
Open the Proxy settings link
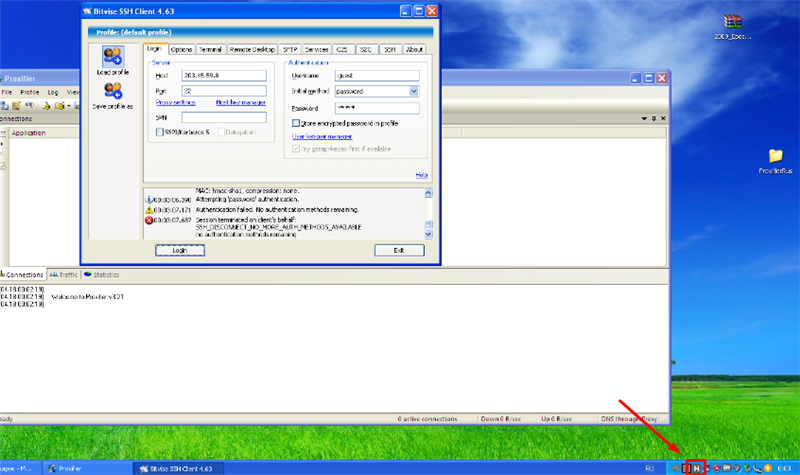coord(176,103)
